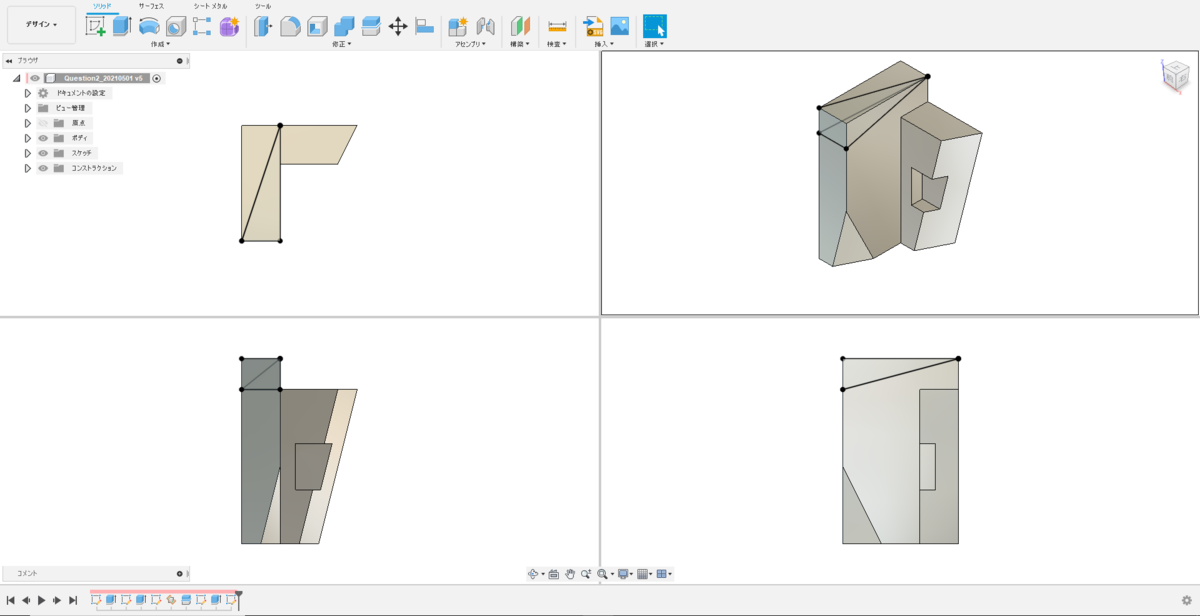Select the Revolve tool
This screenshot has width=1200, height=616.
tap(149, 27)
